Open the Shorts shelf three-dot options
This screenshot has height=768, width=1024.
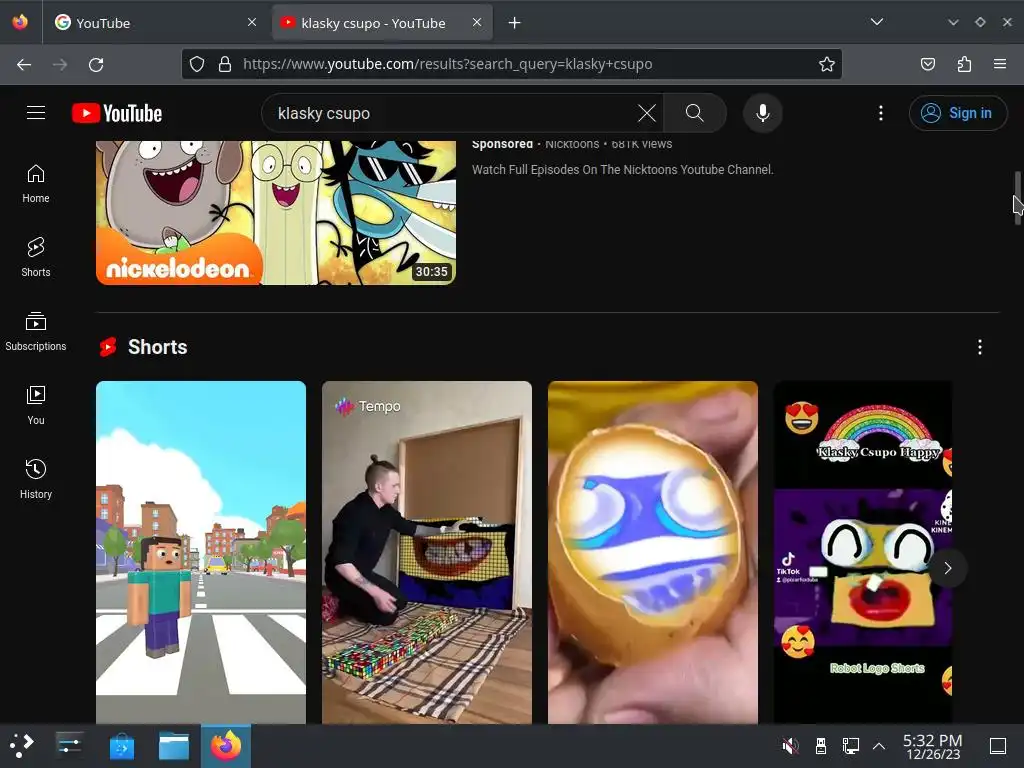980,347
